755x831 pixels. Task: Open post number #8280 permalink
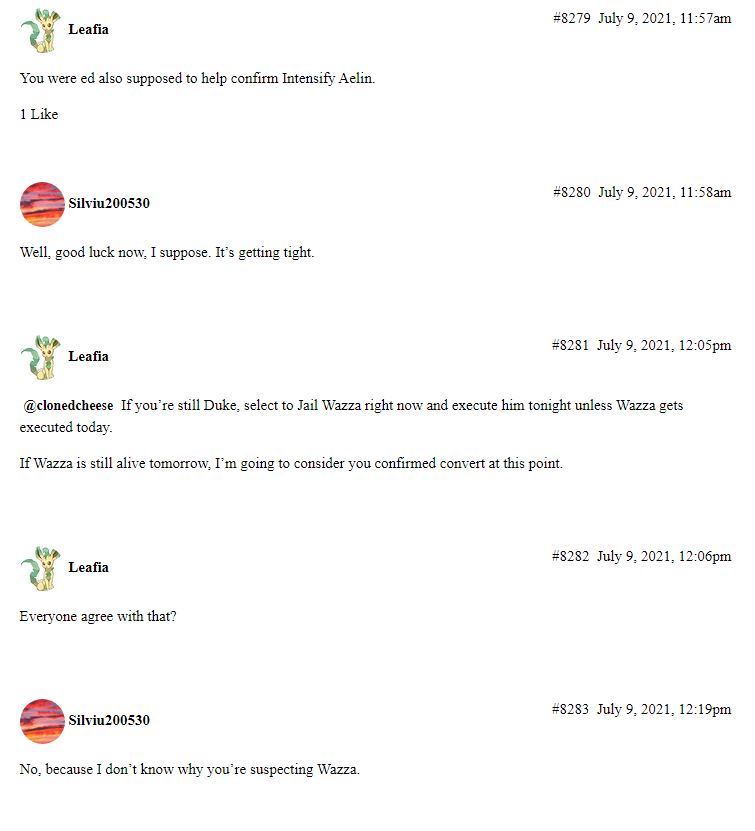pos(571,192)
